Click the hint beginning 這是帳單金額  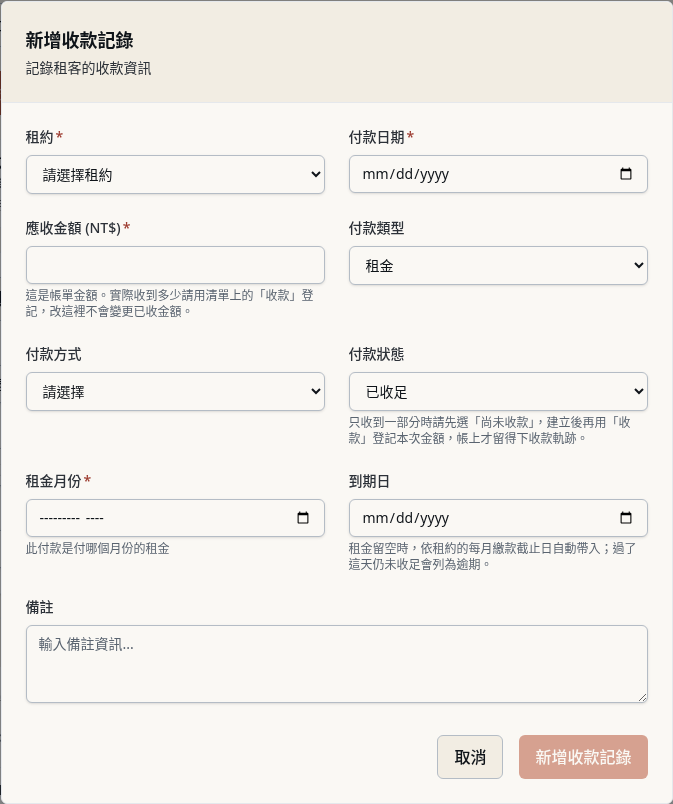click(170, 303)
